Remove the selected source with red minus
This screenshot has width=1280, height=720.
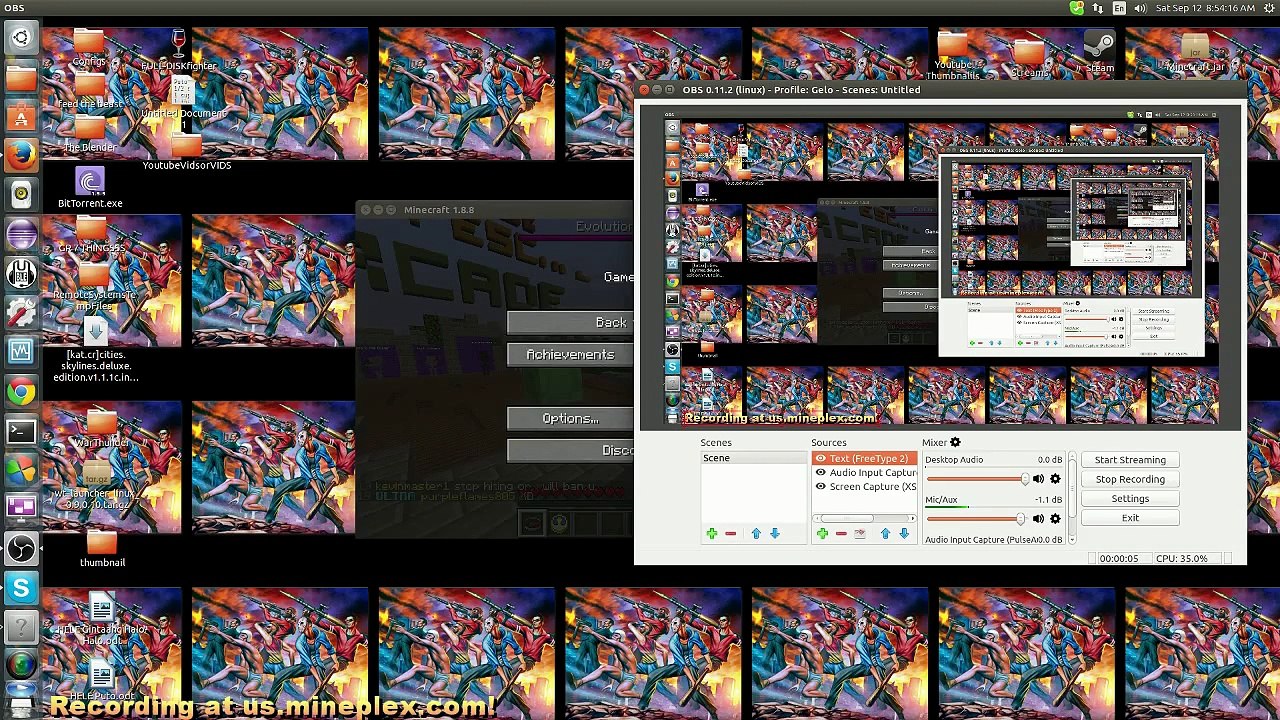841,534
